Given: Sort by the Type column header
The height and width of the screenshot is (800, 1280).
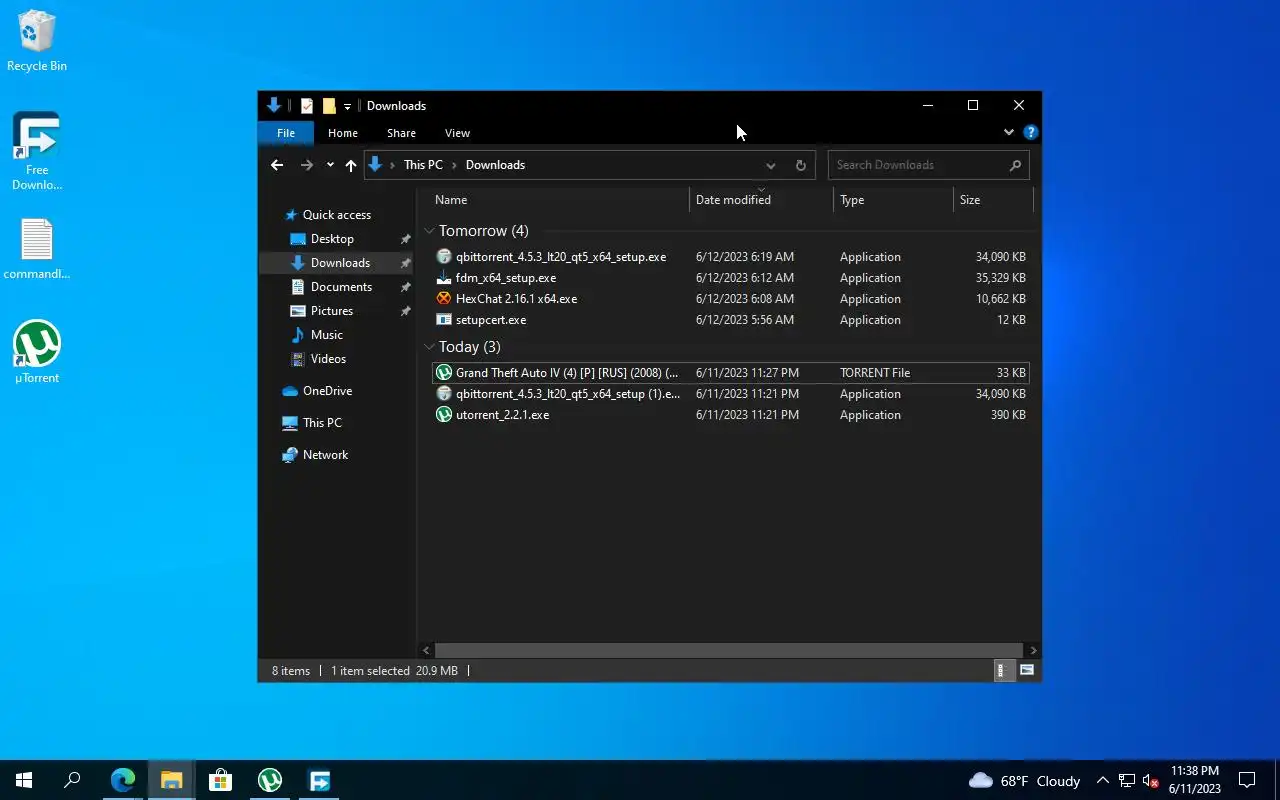Looking at the screenshot, I should (894, 200).
